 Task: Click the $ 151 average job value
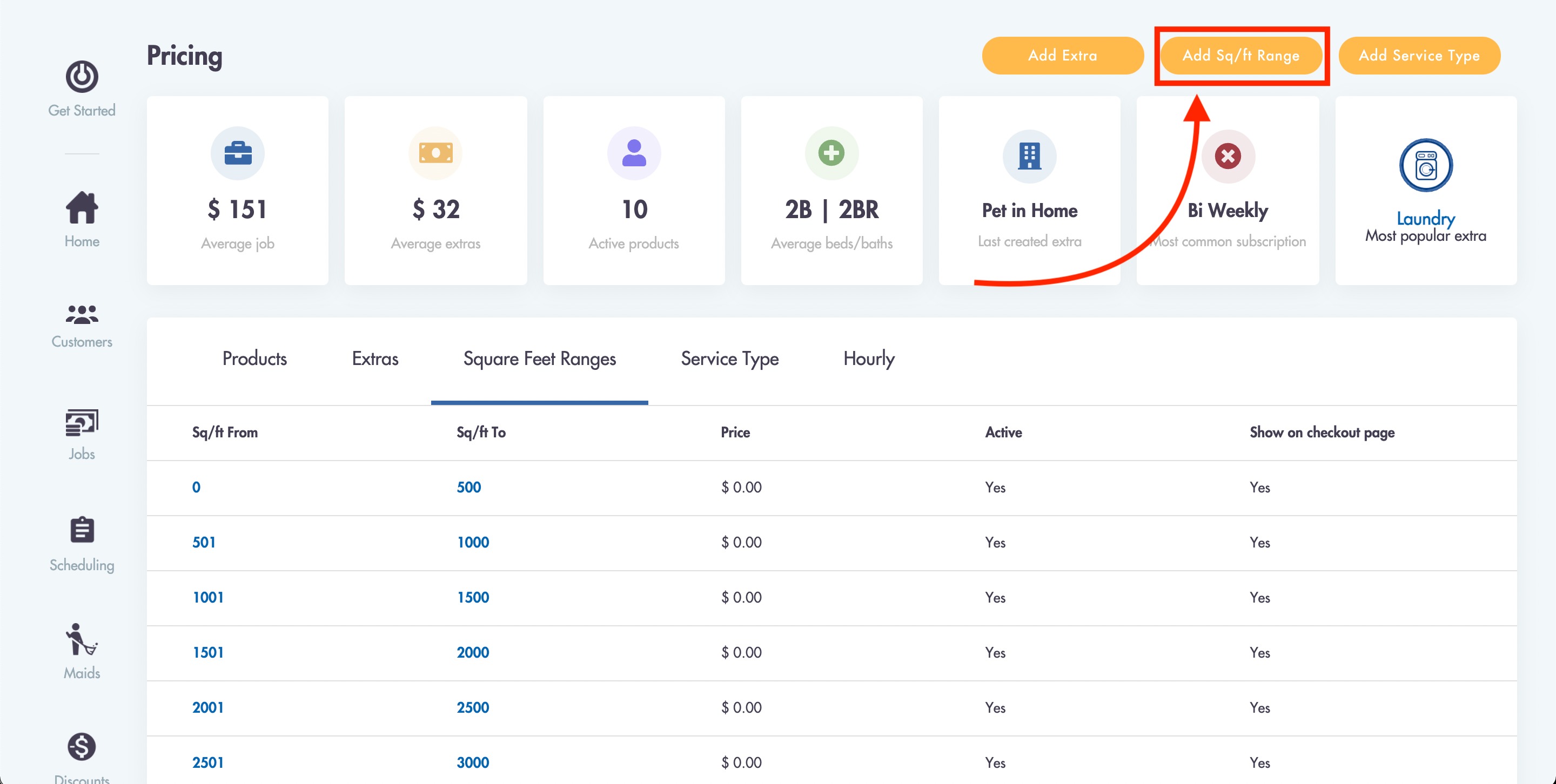237,209
